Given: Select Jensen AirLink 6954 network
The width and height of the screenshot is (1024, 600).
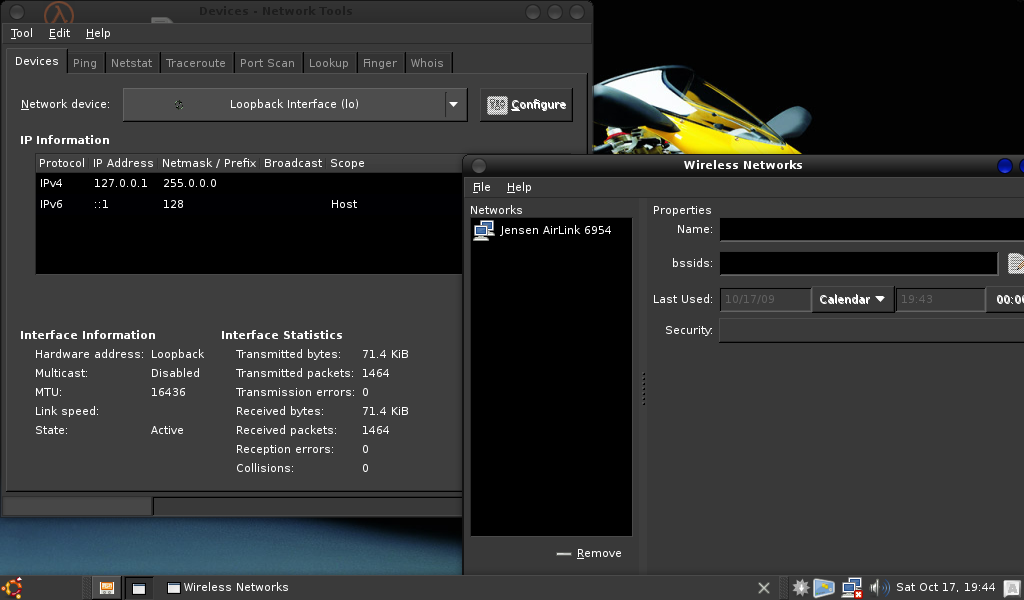Looking at the screenshot, I should click(x=551, y=230).
